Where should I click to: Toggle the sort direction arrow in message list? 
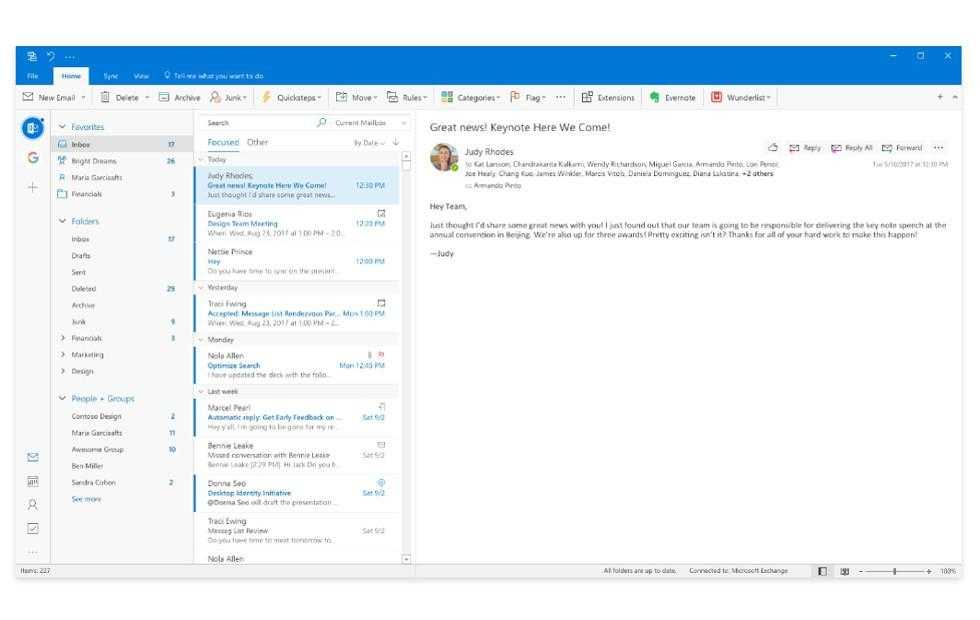click(x=395, y=143)
